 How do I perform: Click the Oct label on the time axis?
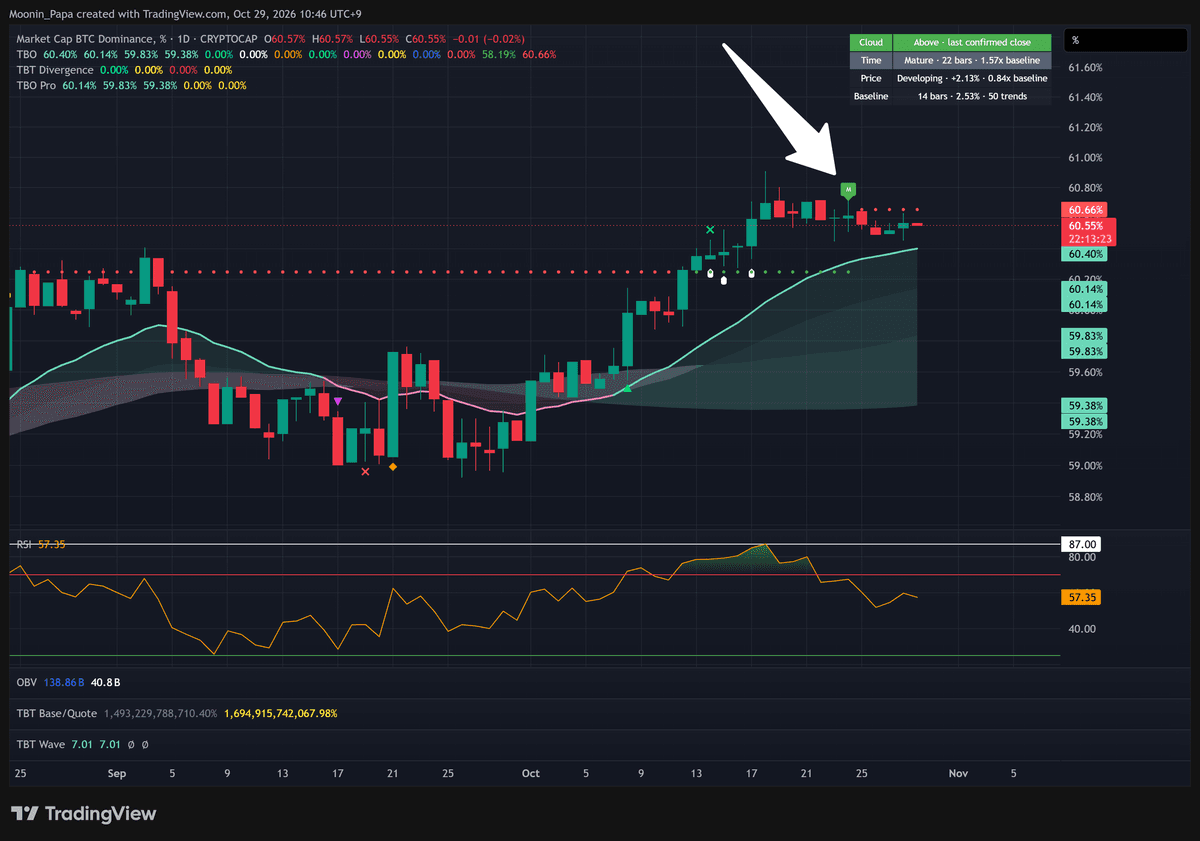[531, 773]
